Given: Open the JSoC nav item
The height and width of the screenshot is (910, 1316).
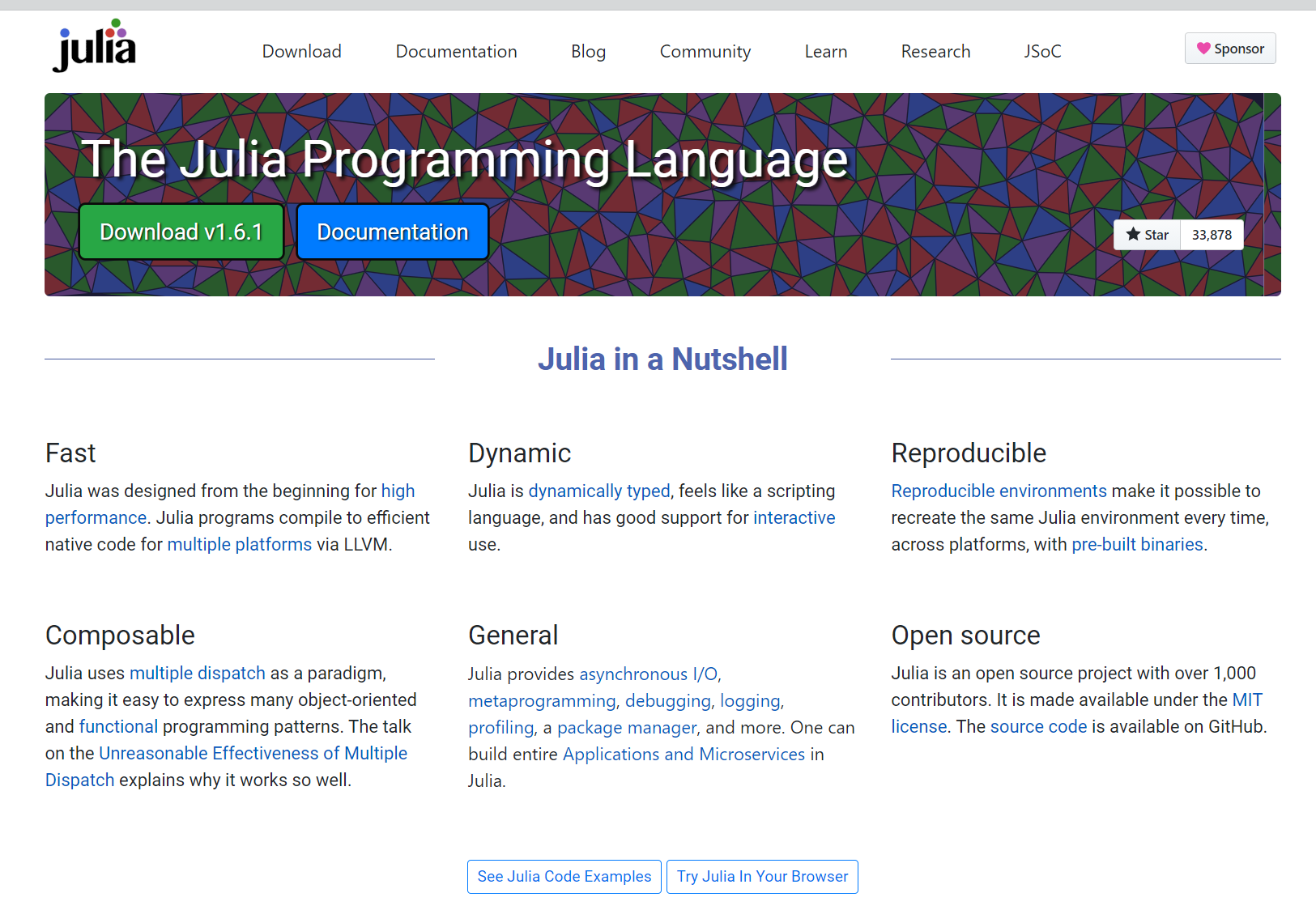Looking at the screenshot, I should click(1042, 52).
